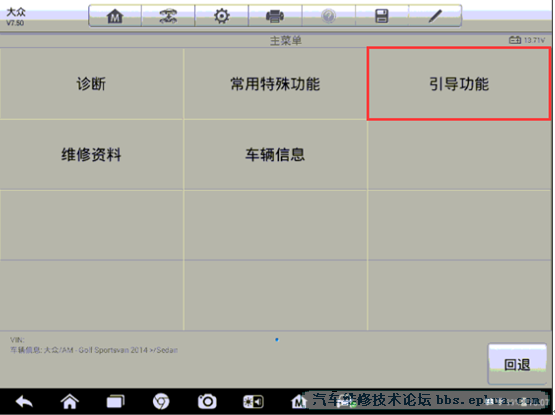The height and width of the screenshot is (415, 555).
Task: Select the pencil edit icon
Action: click(435, 16)
